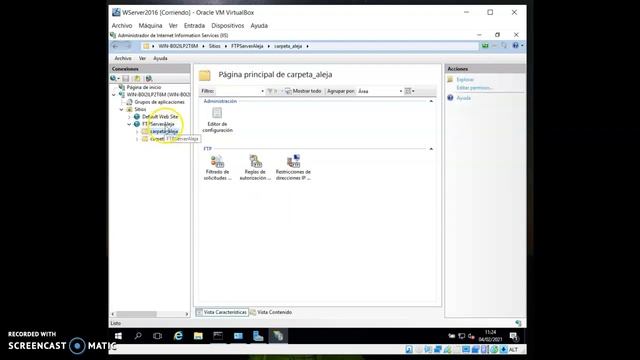This screenshot has height=360, width=640.
Task: Select Página de inicio in tree
Action: [144, 87]
